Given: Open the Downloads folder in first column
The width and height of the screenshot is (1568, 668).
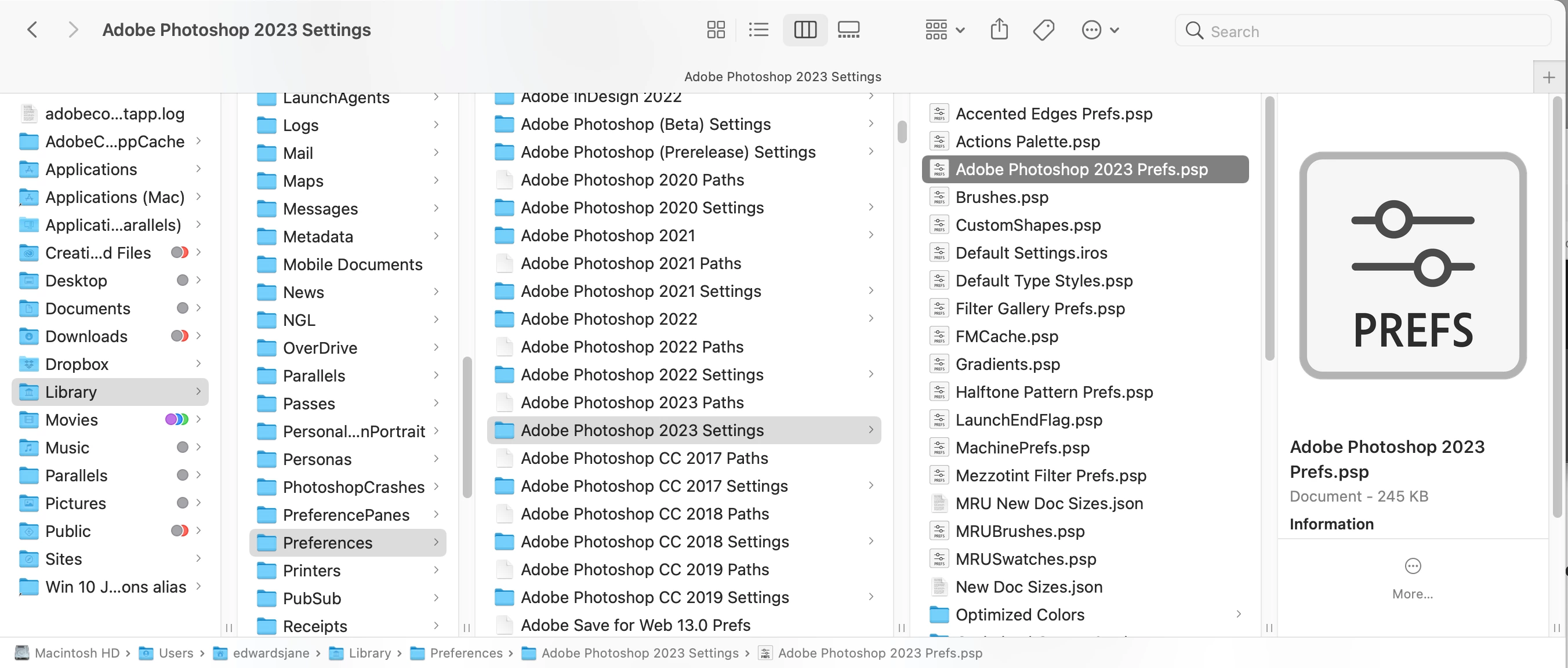Looking at the screenshot, I should [x=86, y=336].
